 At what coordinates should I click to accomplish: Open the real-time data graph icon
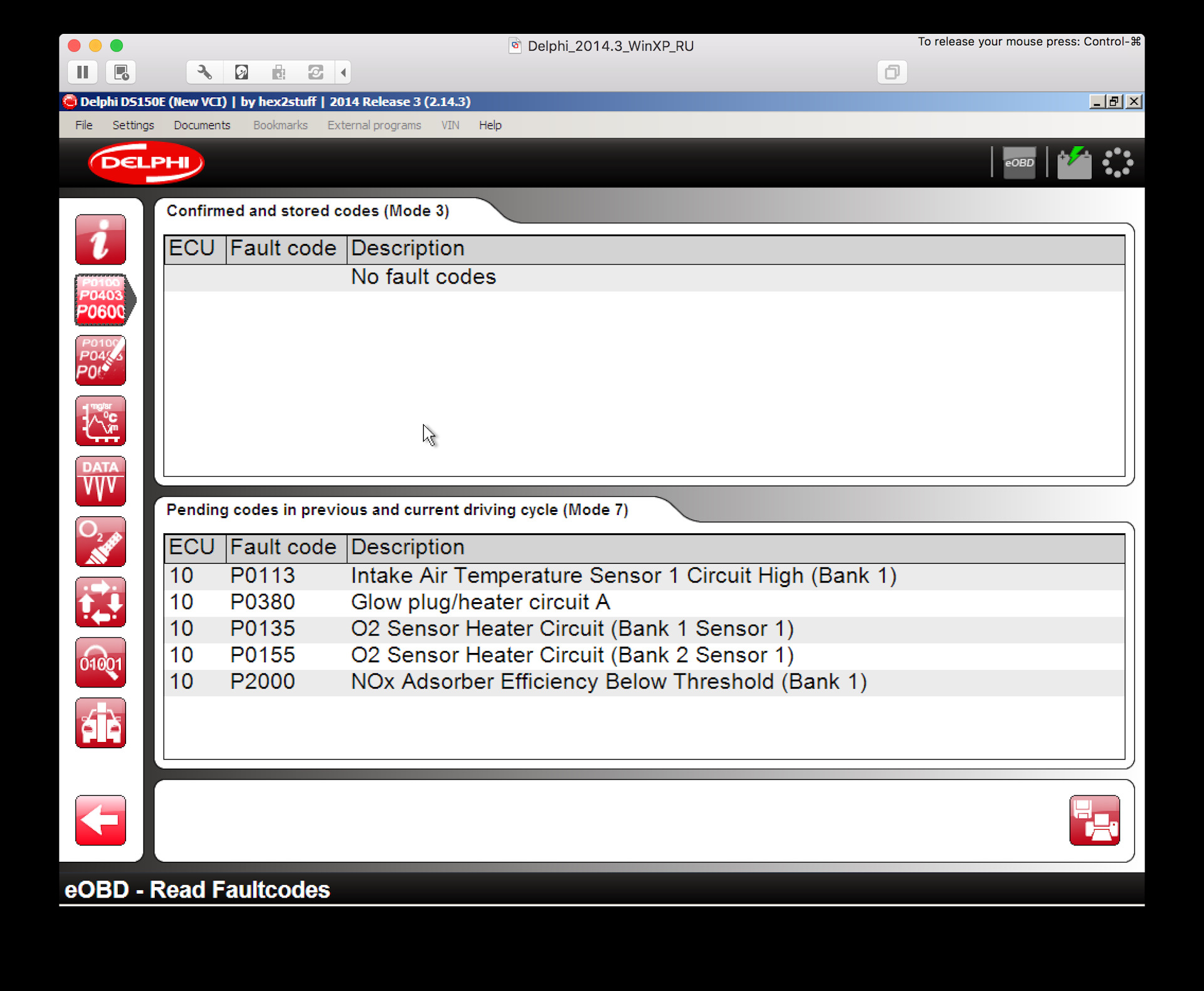(100, 420)
